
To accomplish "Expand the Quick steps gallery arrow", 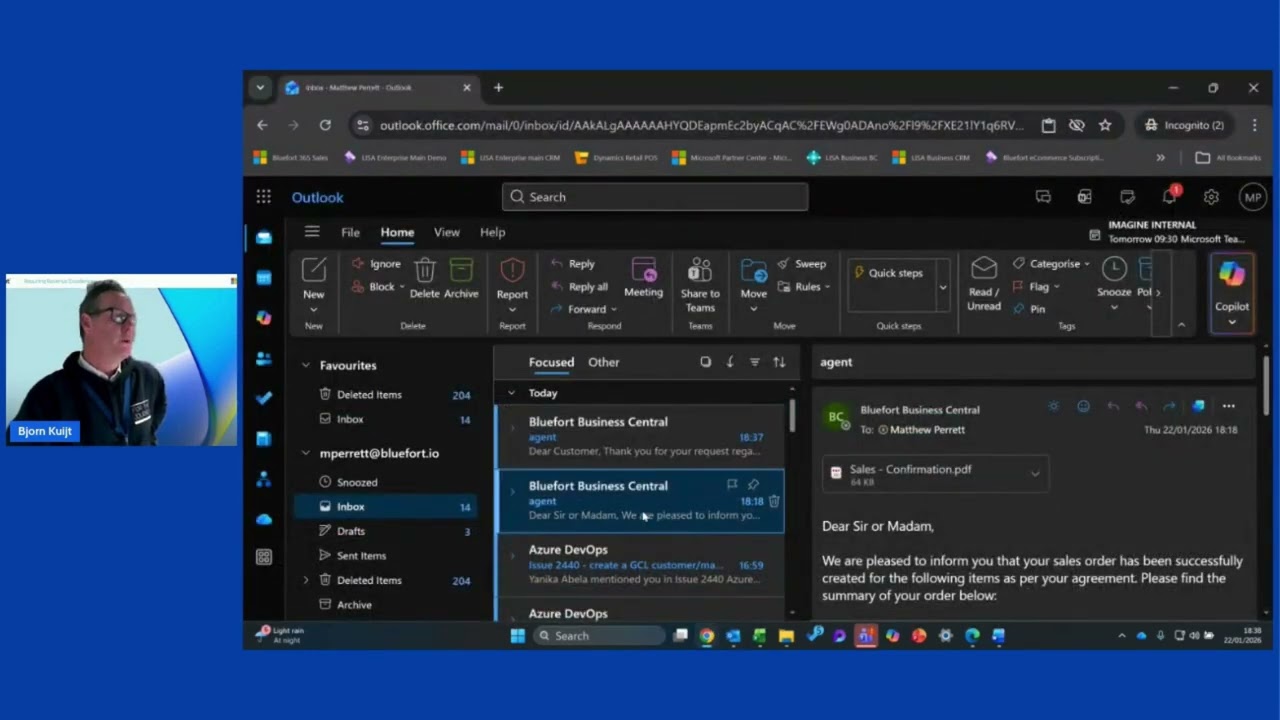I will click(x=942, y=287).
